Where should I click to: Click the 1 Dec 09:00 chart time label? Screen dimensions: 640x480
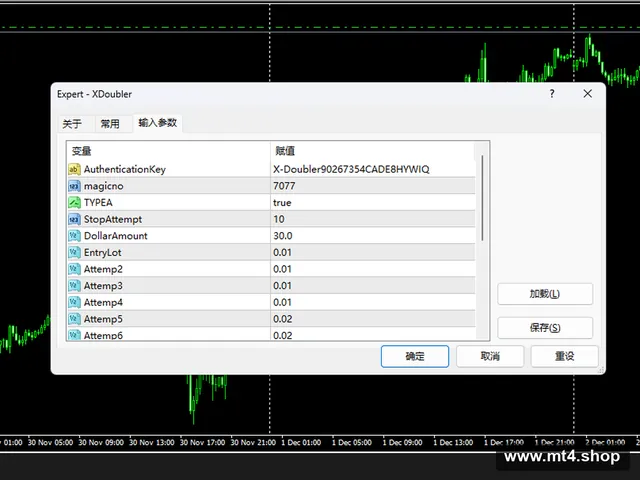pos(402,442)
